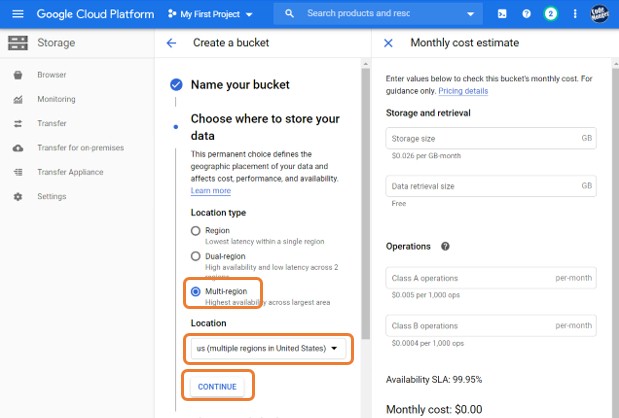
Task: Click the 'Choose where to store your data' heading
Action: click(x=265, y=127)
